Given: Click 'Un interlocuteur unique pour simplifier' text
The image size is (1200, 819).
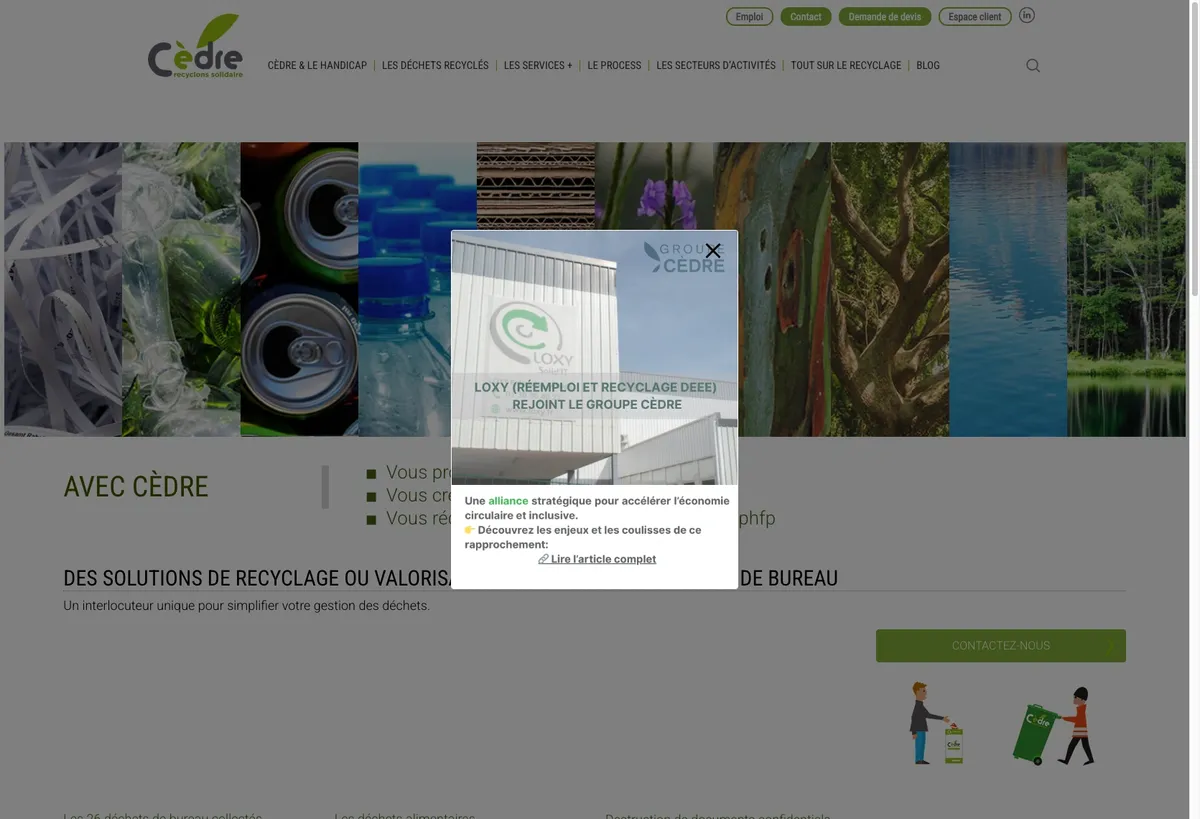Looking at the screenshot, I should coord(246,606).
